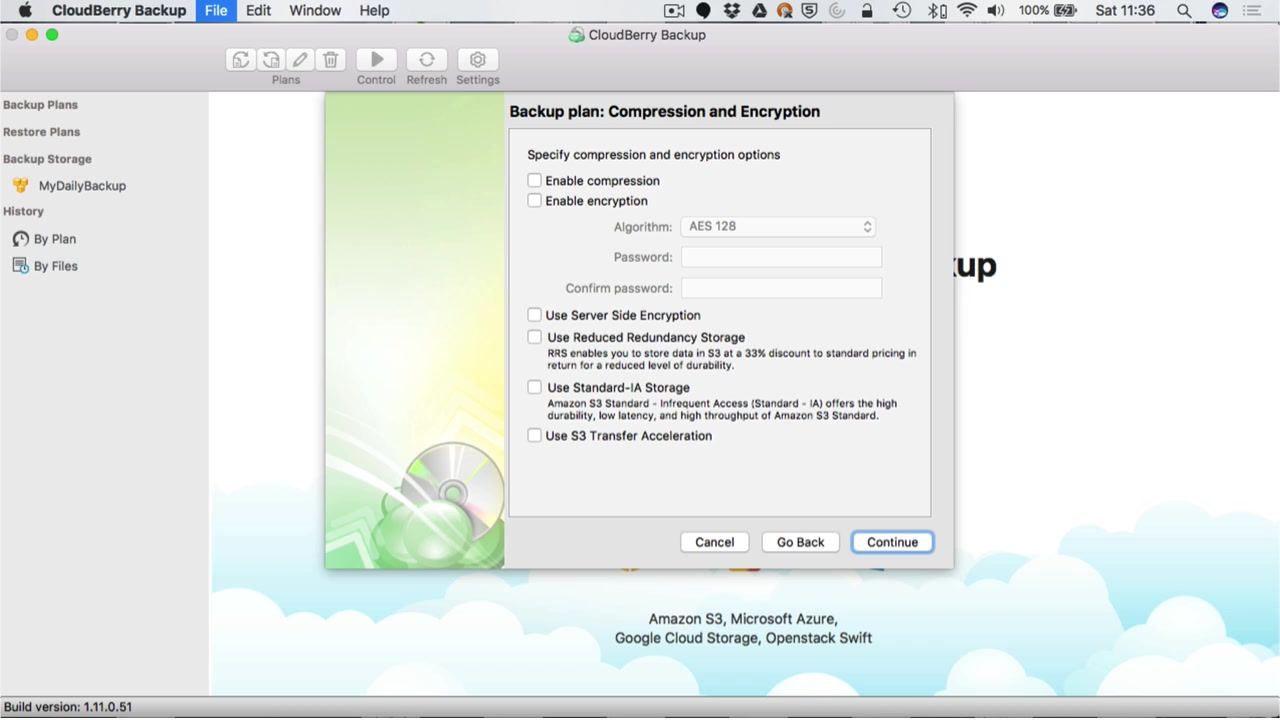1280x720 pixels.
Task: Click the volume icon in menu bar
Action: (996, 11)
